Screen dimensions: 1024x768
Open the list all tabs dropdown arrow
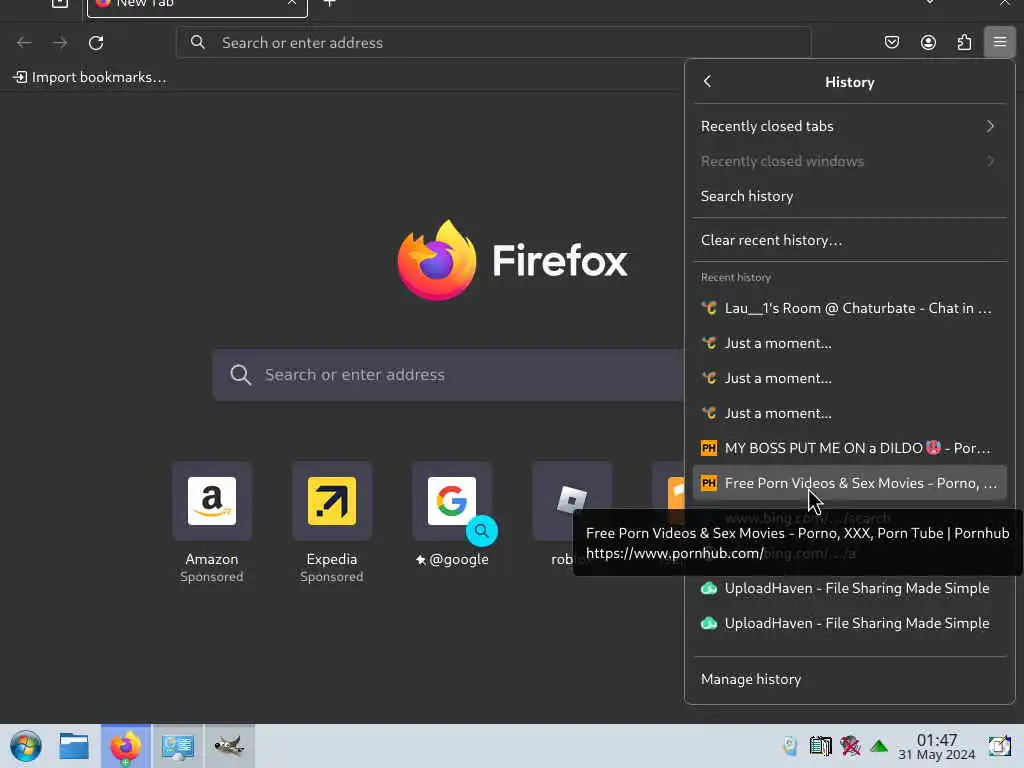(x=929, y=3)
